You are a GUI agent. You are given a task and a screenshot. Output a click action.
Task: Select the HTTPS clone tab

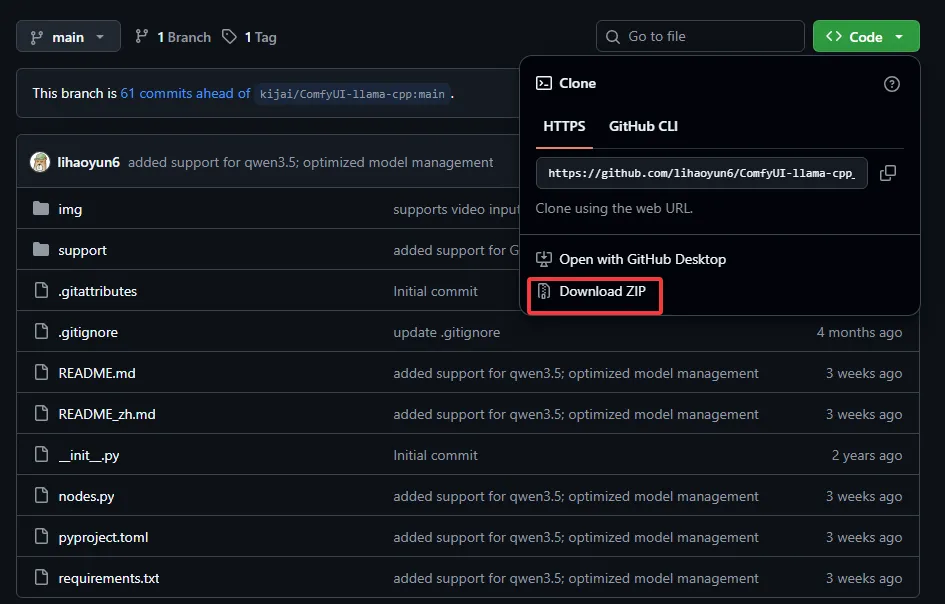pyautogui.click(x=564, y=126)
